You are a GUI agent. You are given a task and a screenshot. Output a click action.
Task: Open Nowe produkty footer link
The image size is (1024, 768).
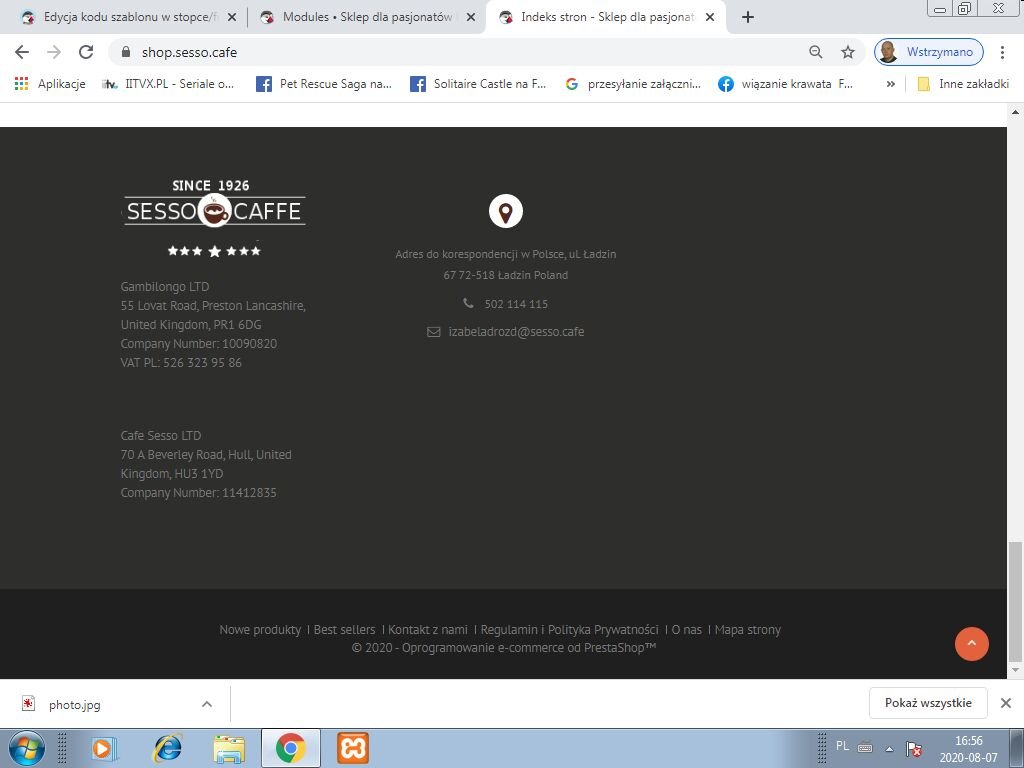[260, 630]
